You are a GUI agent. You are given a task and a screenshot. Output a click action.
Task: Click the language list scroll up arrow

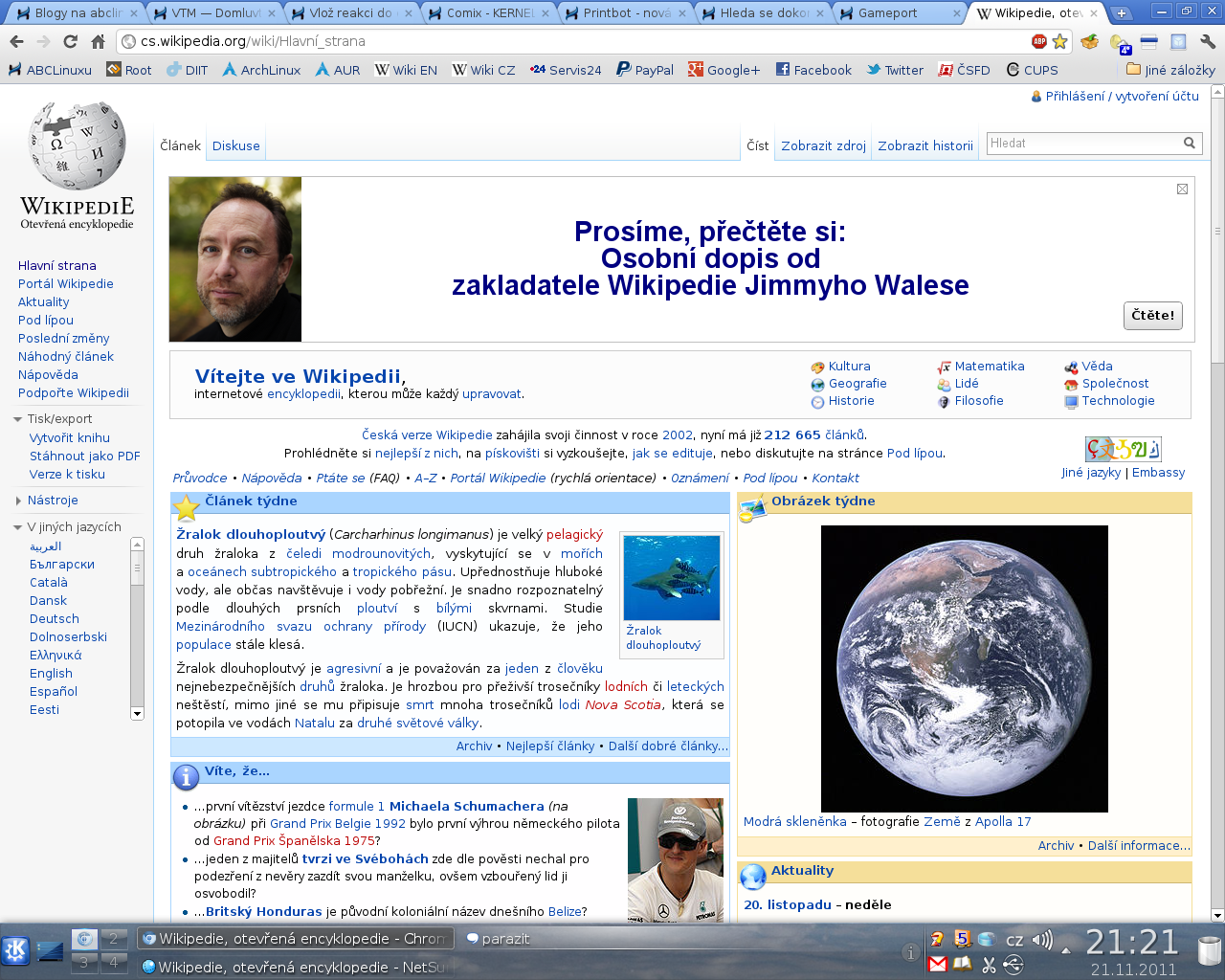pyautogui.click(x=137, y=544)
